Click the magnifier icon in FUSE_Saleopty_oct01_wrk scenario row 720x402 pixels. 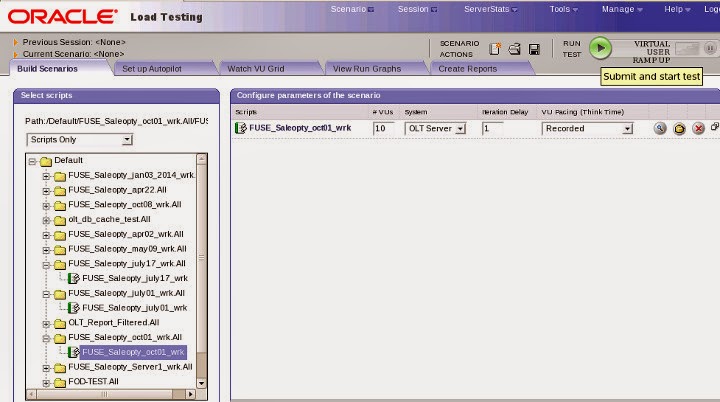click(x=660, y=128)
